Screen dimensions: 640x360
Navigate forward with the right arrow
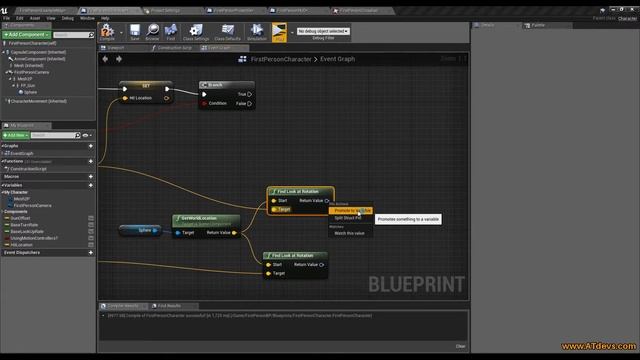click(119, 59)
